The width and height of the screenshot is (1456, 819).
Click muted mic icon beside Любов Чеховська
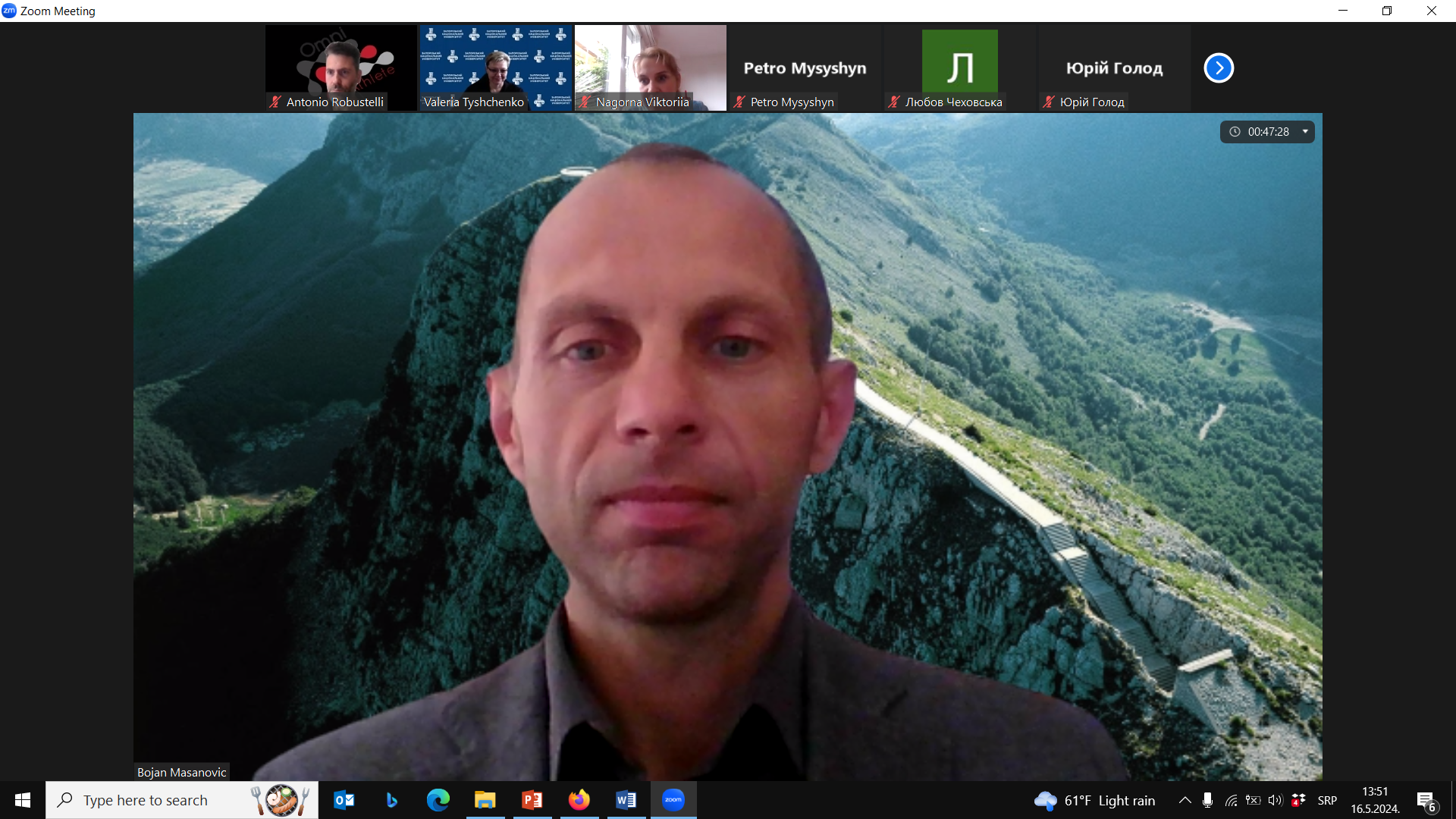pyautogui.click(x=894, y=102)
